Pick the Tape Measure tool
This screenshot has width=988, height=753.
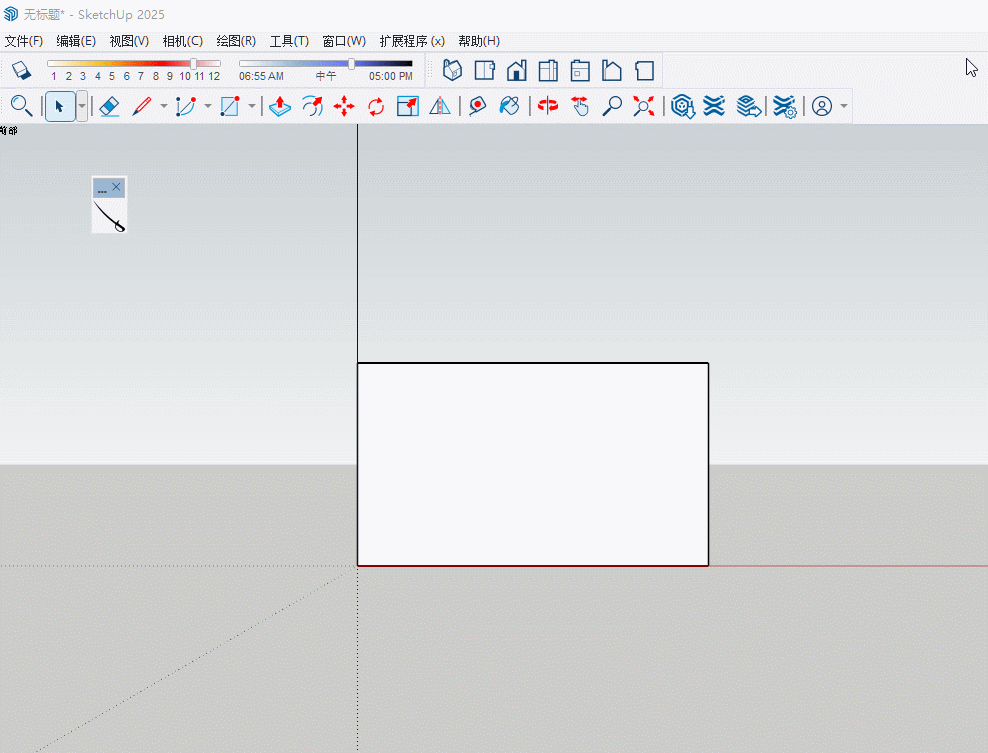[x=478, y=106]
